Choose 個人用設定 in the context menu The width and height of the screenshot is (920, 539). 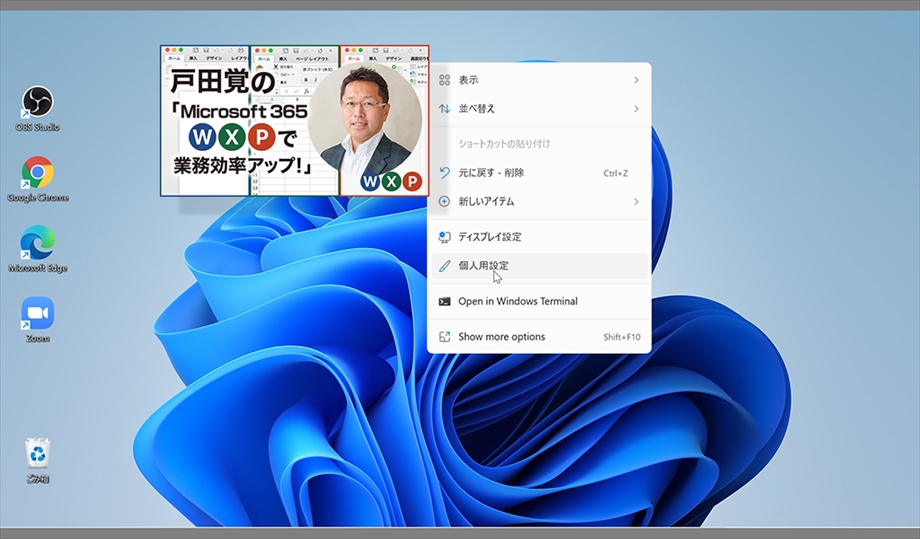[x=539, y=266]
